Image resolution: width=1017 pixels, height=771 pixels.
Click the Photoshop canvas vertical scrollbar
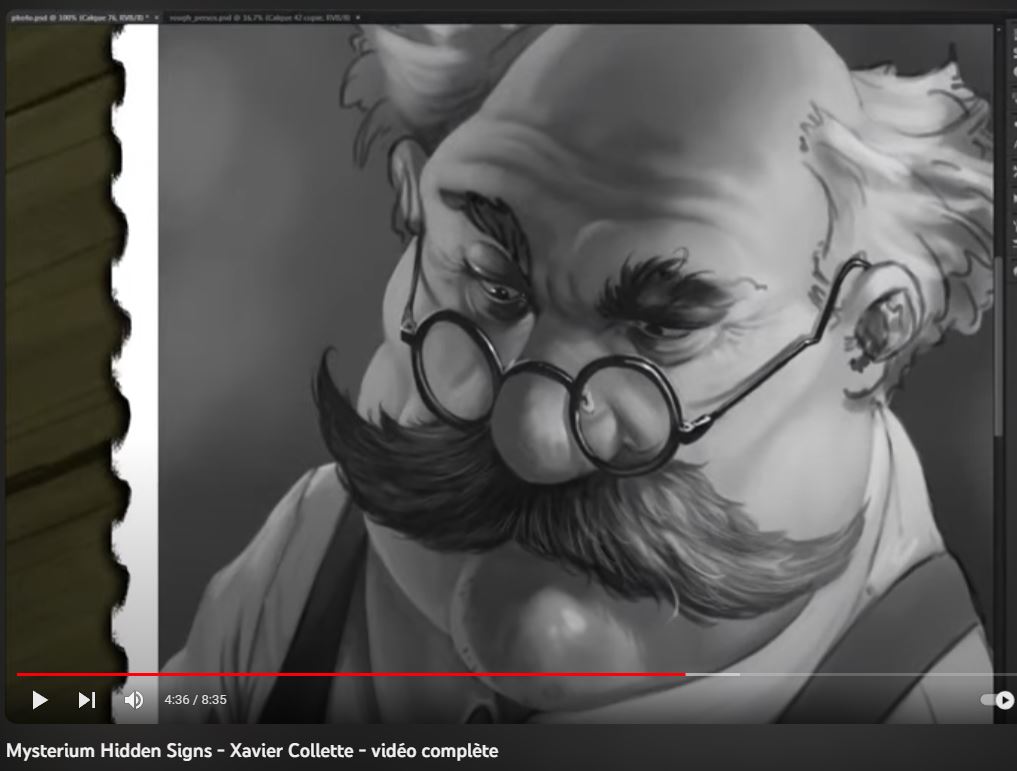(999, 347)
